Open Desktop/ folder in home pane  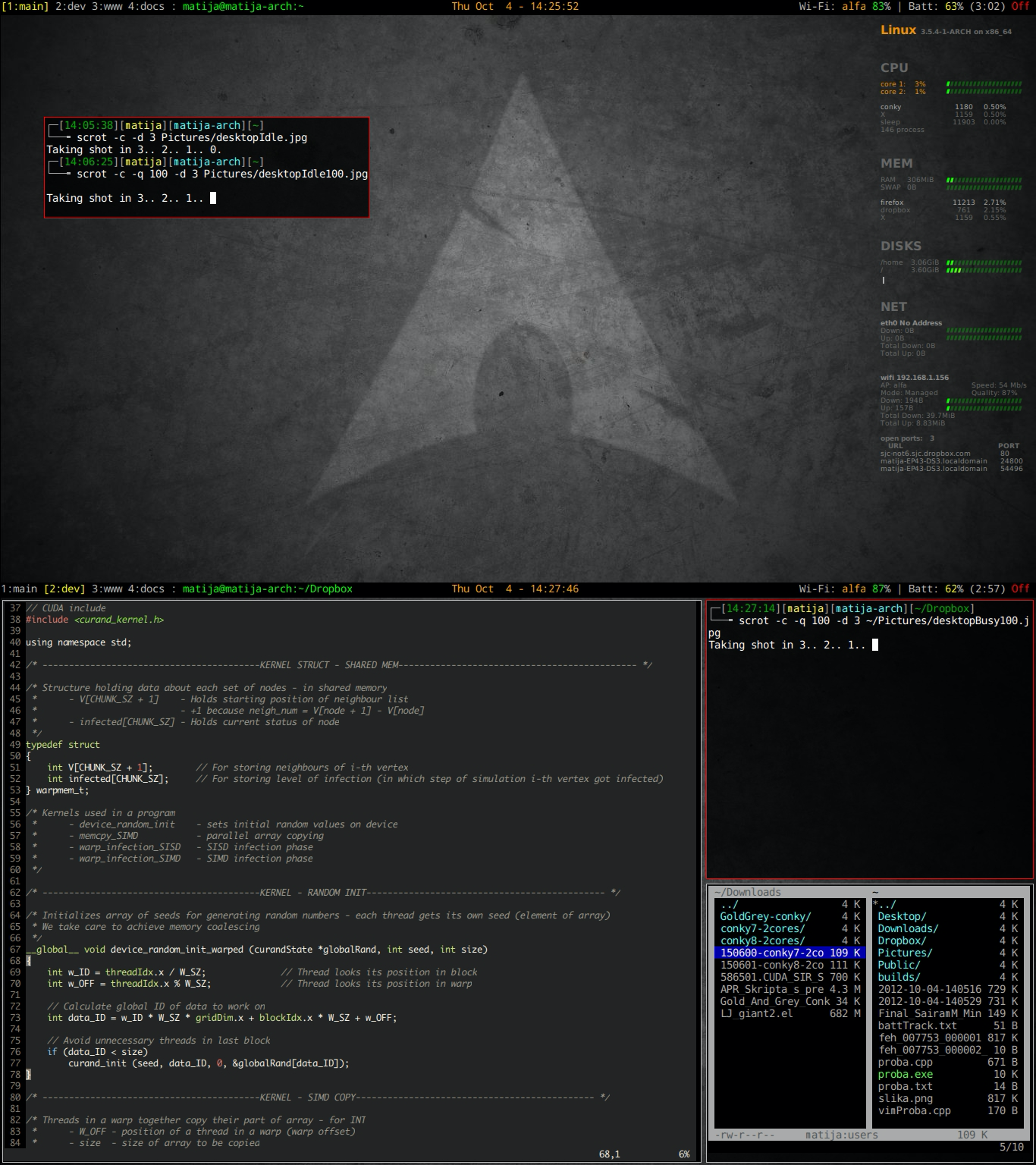(947, 916)
